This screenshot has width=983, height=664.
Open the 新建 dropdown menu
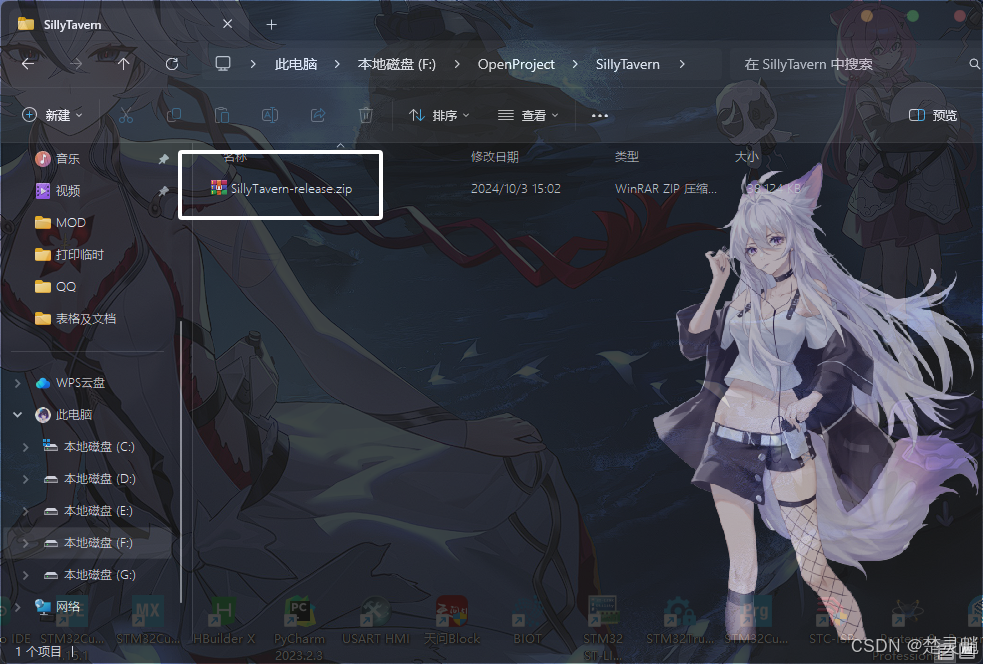(52, 115)
